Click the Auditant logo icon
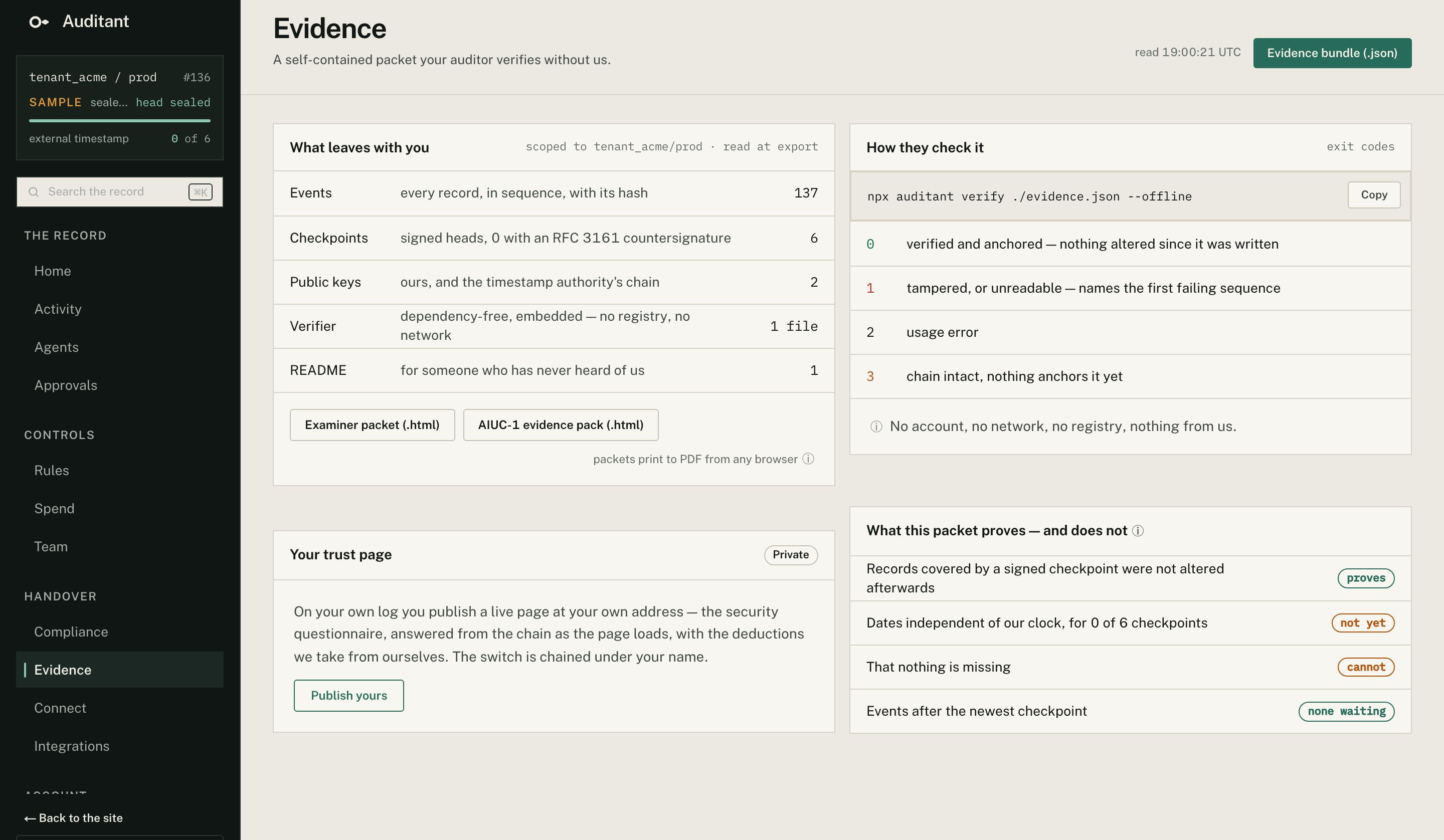This screenshot has height=840, width=1444. pyautogui.click(x=39, y=22)
